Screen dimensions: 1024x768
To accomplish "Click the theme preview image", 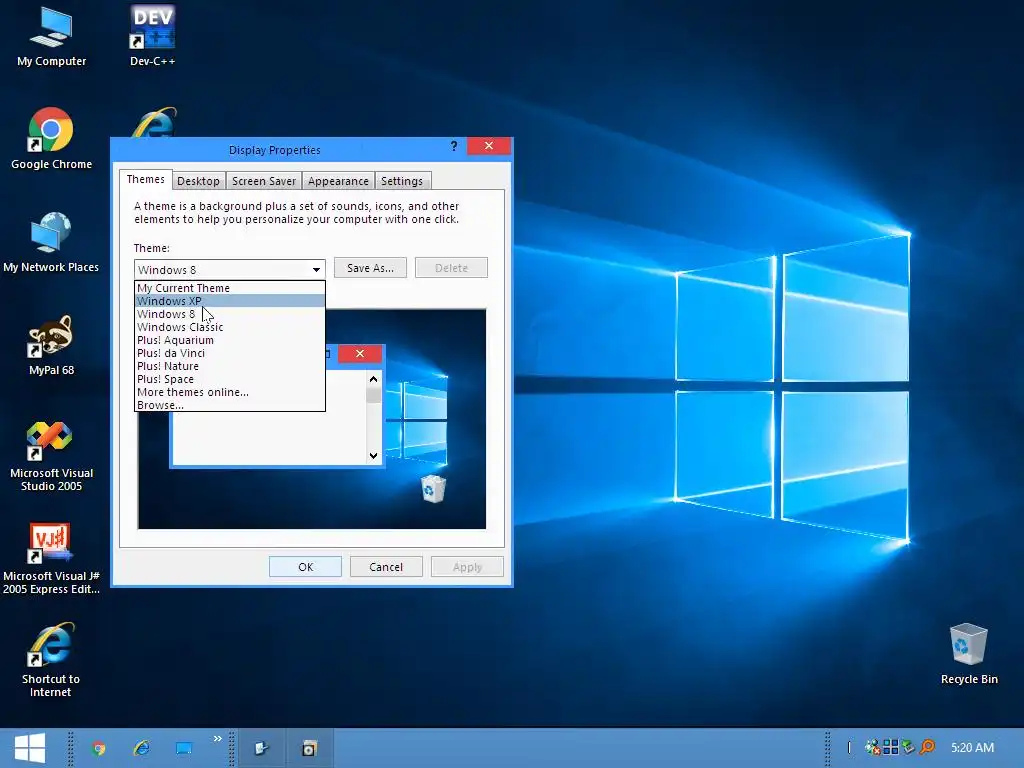I will click(x=312, y=419).
